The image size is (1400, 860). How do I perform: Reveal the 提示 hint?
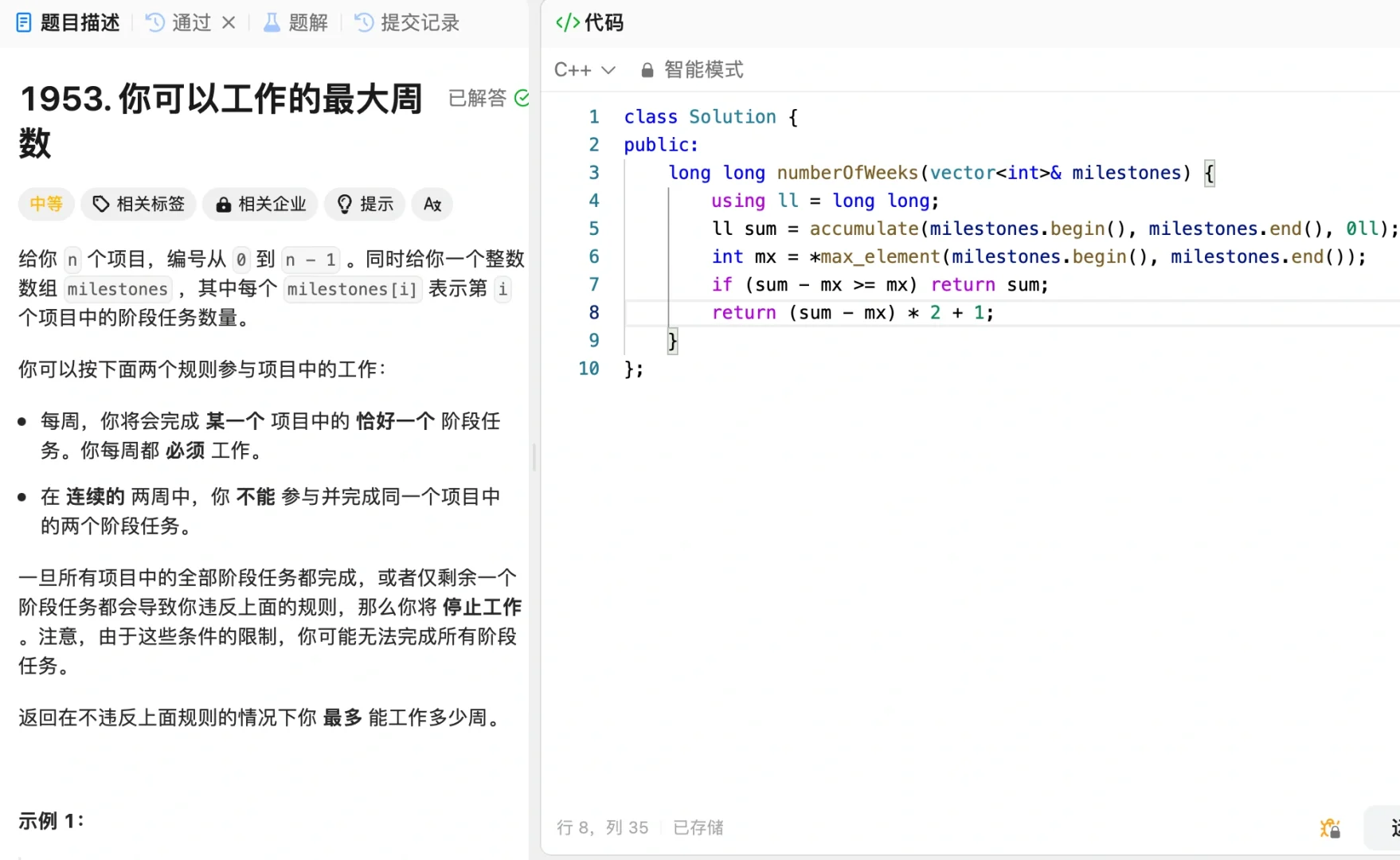click(365, 204)
